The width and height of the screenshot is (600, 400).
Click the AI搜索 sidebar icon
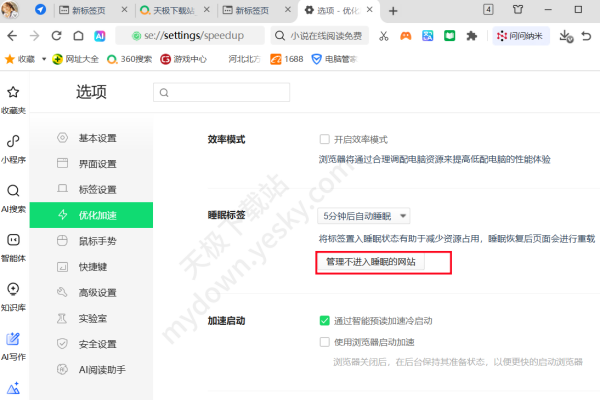(13, 196)
